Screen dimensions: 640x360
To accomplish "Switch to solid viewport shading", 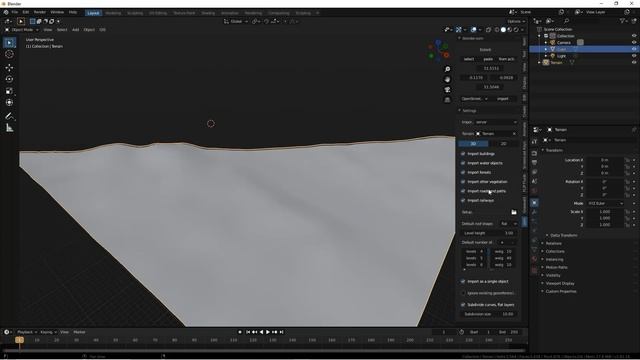I will (503, 30).
